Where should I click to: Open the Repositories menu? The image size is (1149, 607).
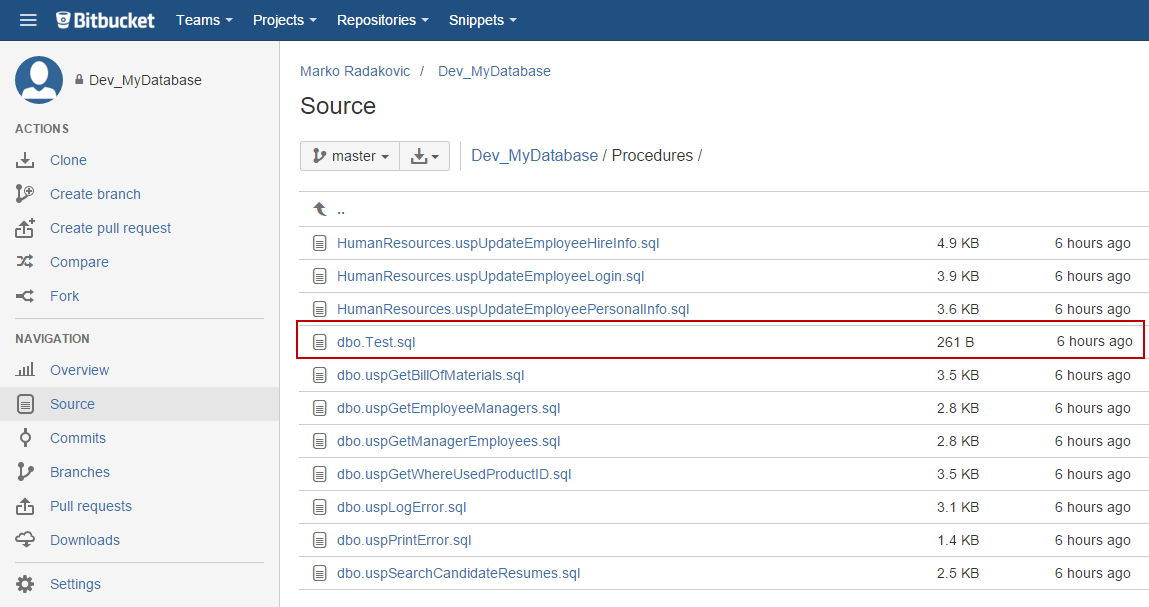pos(382,20)
